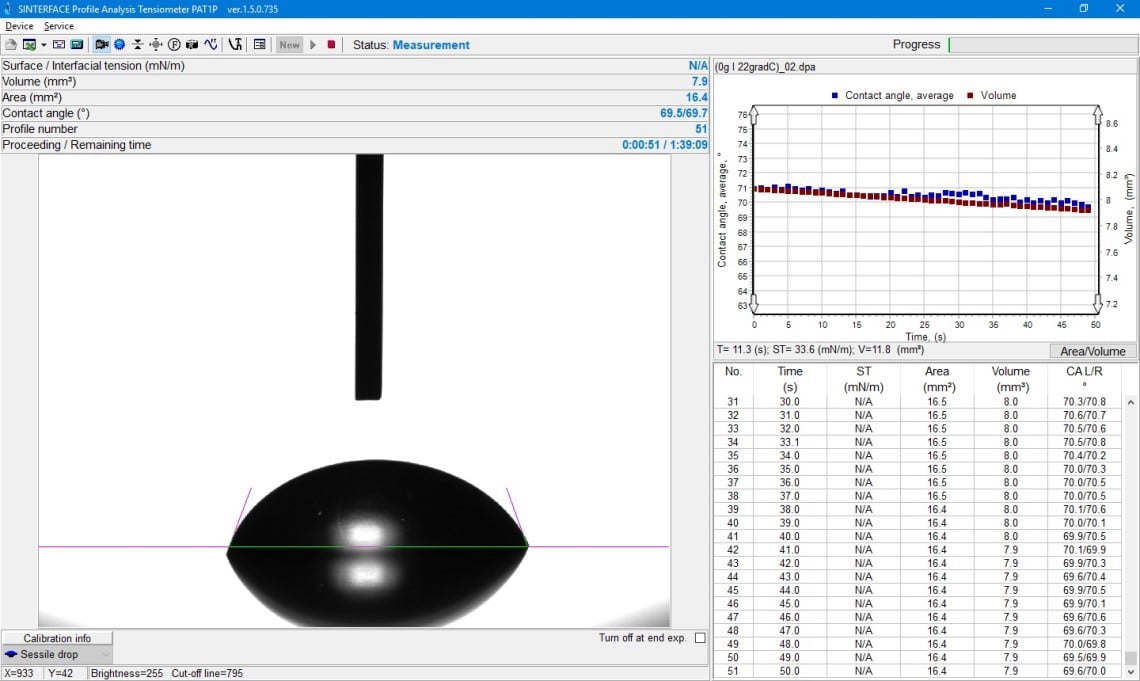Click the save image window icon

pos(29,44)
